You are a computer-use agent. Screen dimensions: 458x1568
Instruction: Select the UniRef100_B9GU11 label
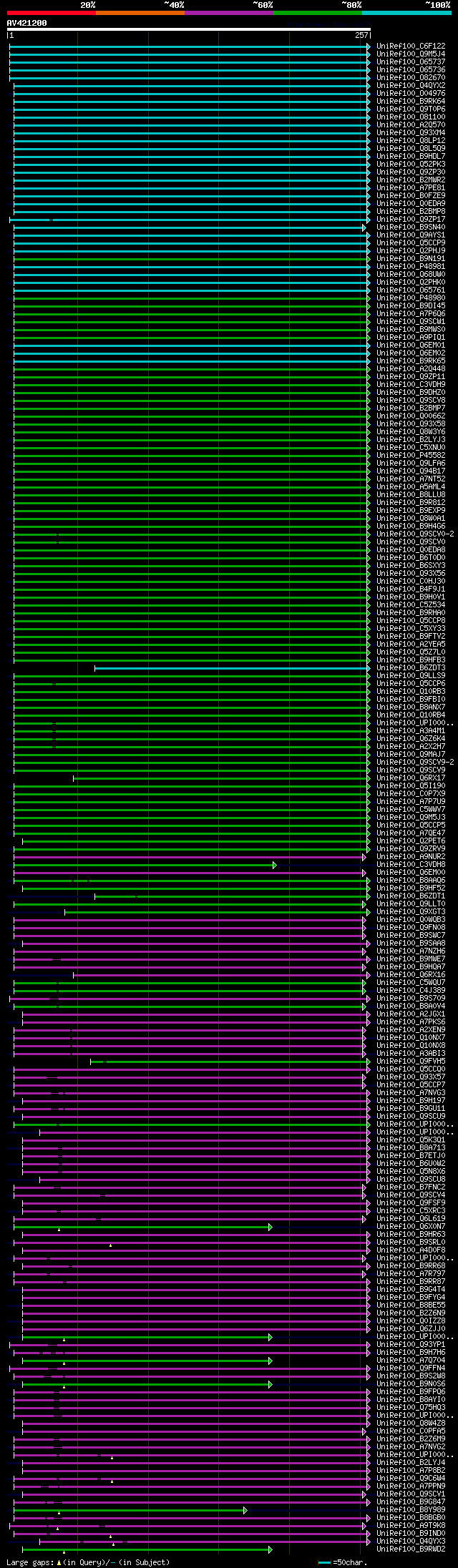[411, 1108]
